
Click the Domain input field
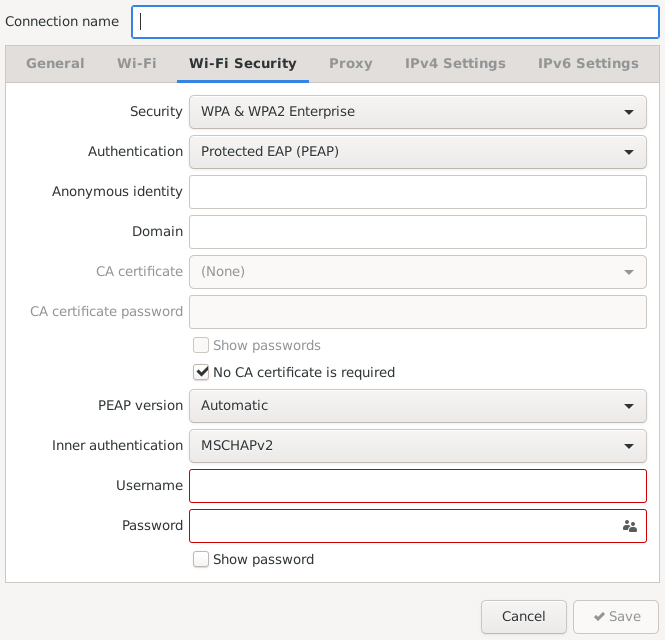pos(418,232)
